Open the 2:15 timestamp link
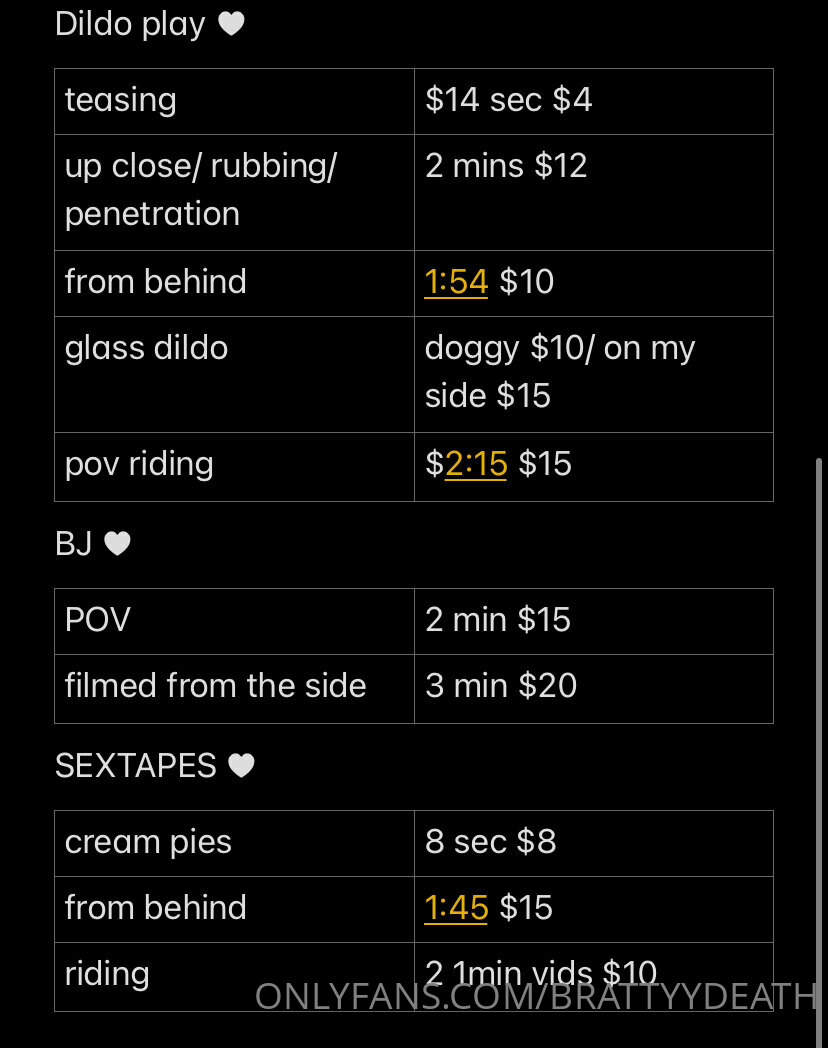The image size is (828, 1048). (475, 464)
